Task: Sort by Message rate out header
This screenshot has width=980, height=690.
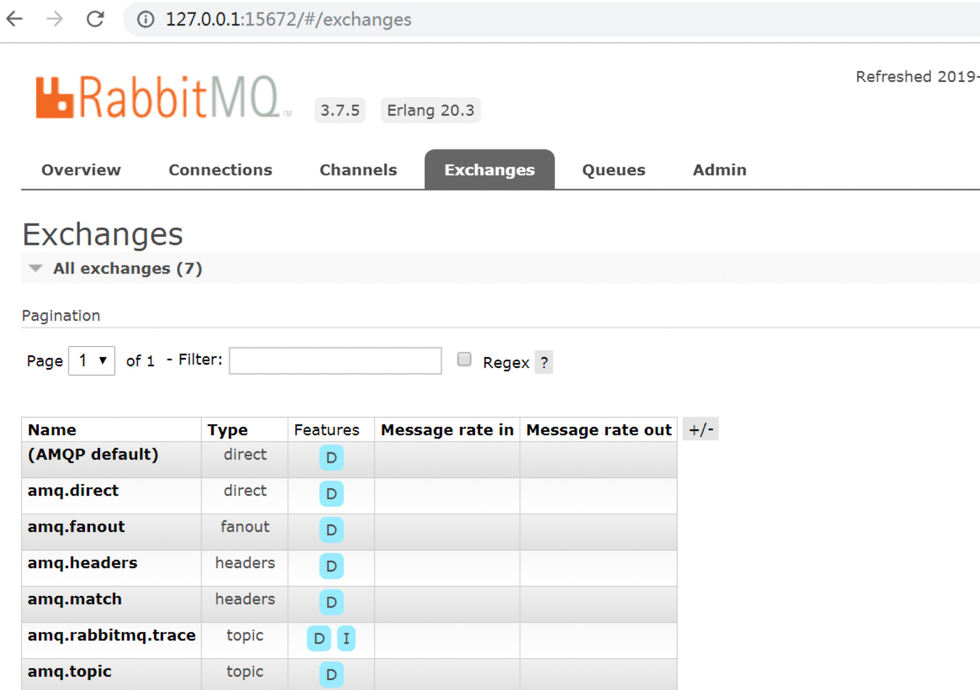Action: click(x=599, y=430)
